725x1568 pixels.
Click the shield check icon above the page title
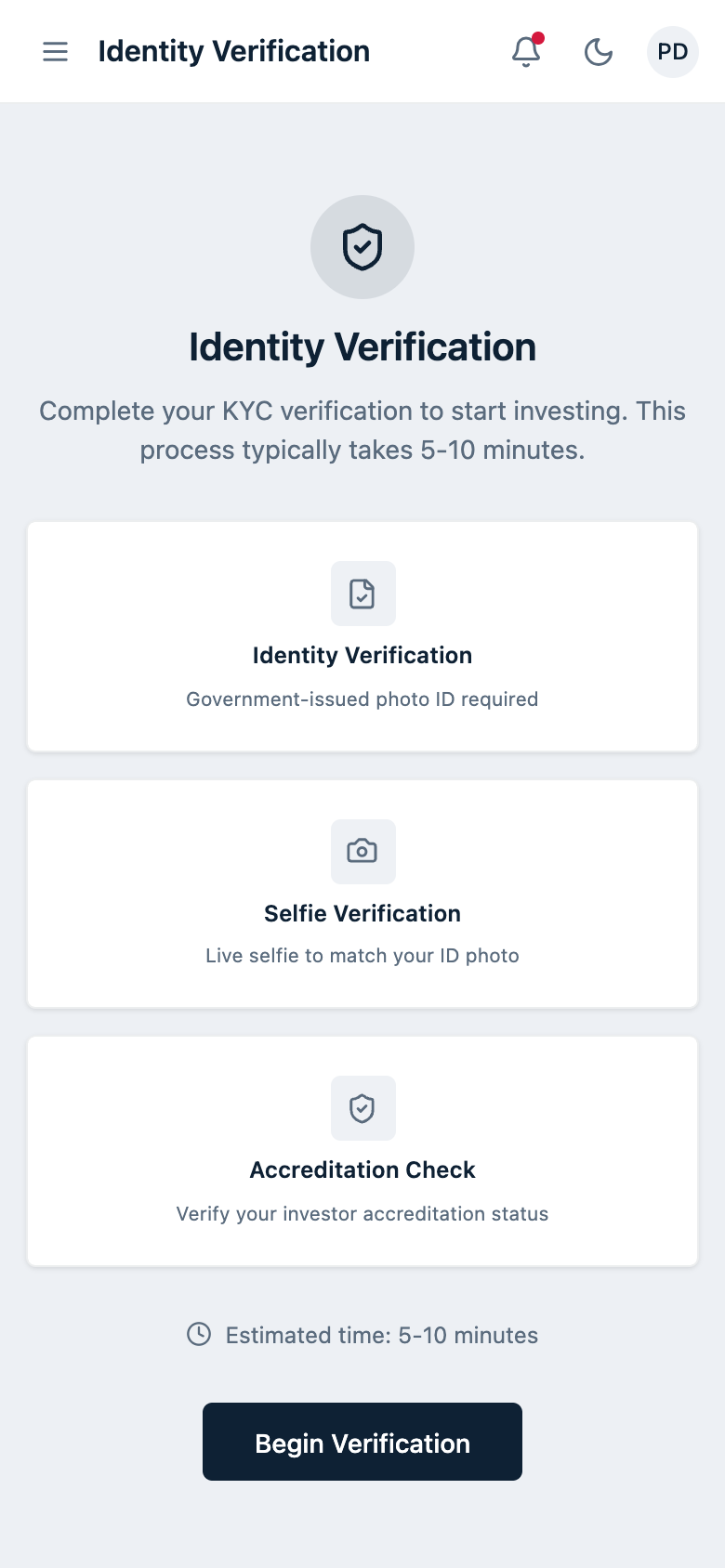(362, 246)
